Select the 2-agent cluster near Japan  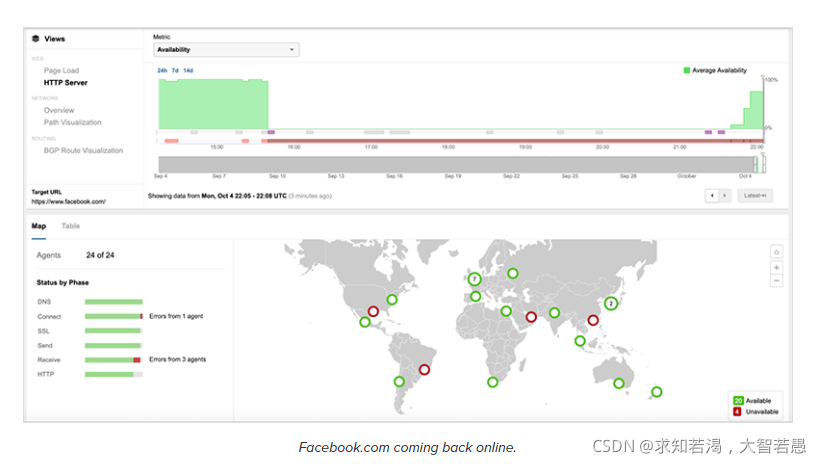611,304
